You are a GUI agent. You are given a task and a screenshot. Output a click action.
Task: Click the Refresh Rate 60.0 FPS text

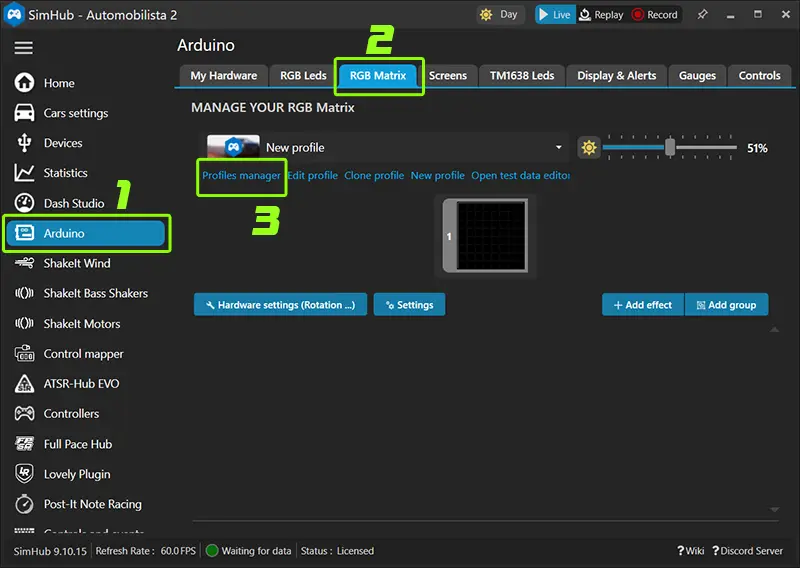pos(145,551)
